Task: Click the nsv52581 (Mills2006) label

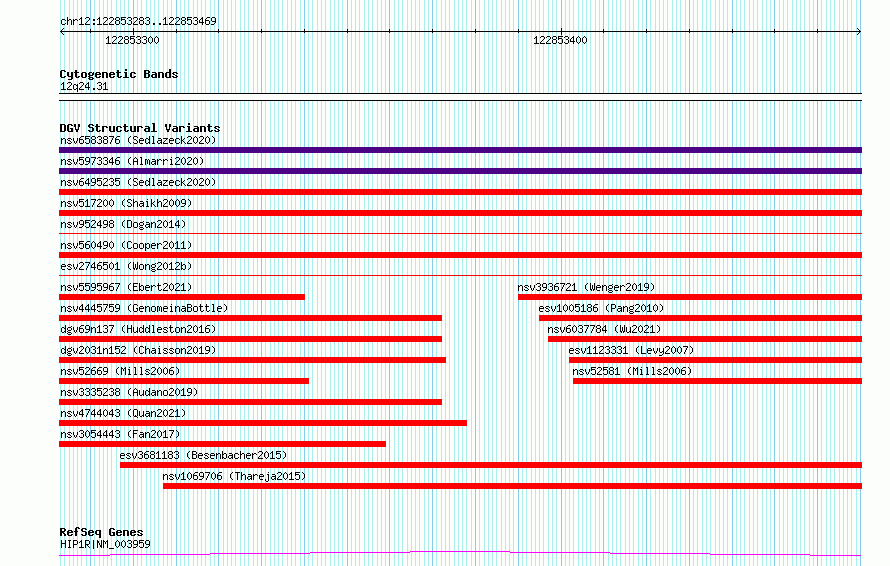Action: [x=632, y=371]
